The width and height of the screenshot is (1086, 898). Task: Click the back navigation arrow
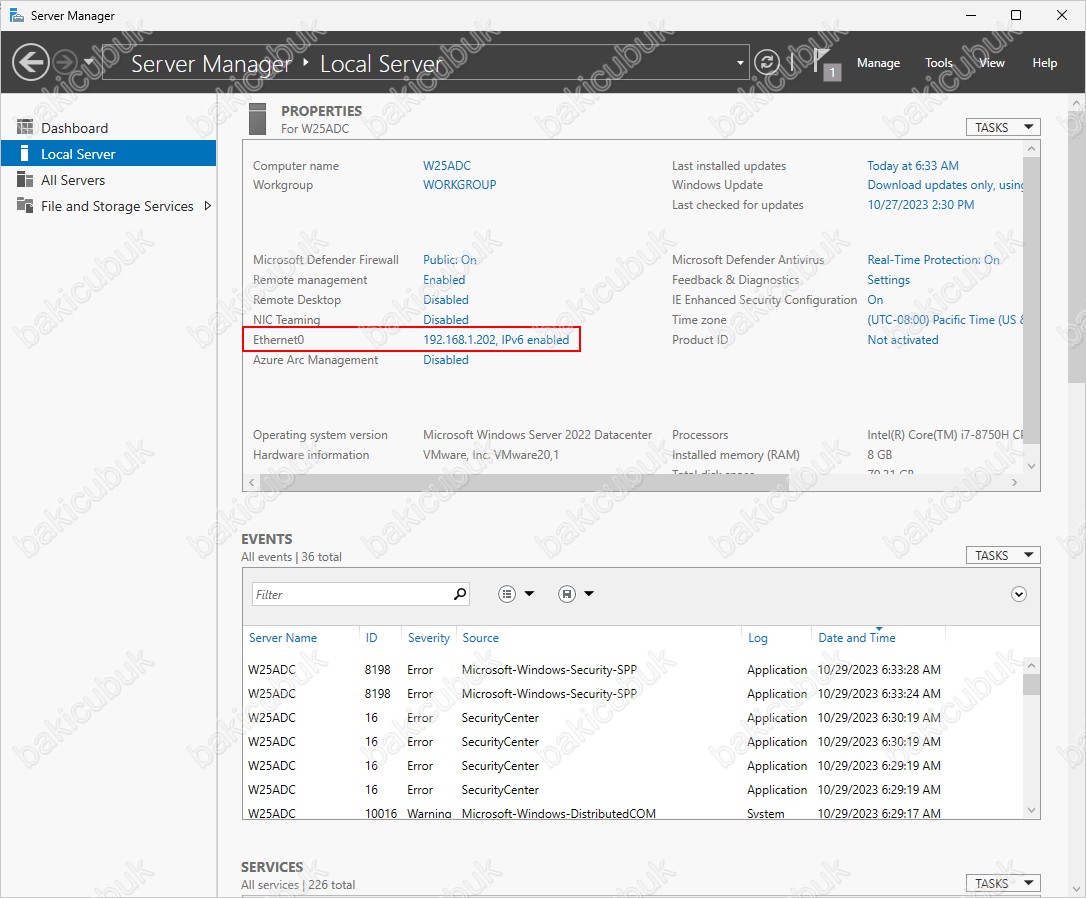tap(30, 63)
